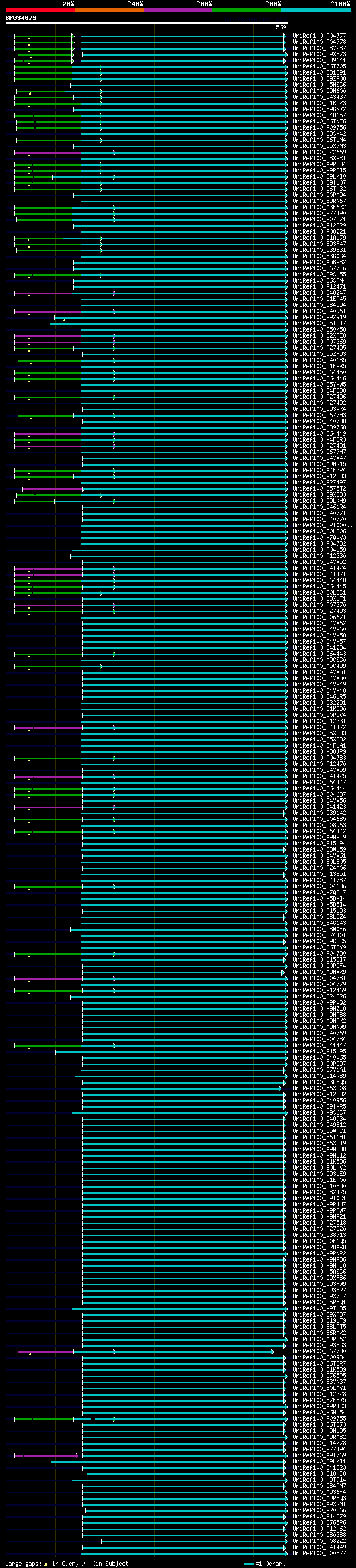Select label UniRef100_A9PHD4
The height and width of the screenshot is (1568, 356).
coord(319,164)
